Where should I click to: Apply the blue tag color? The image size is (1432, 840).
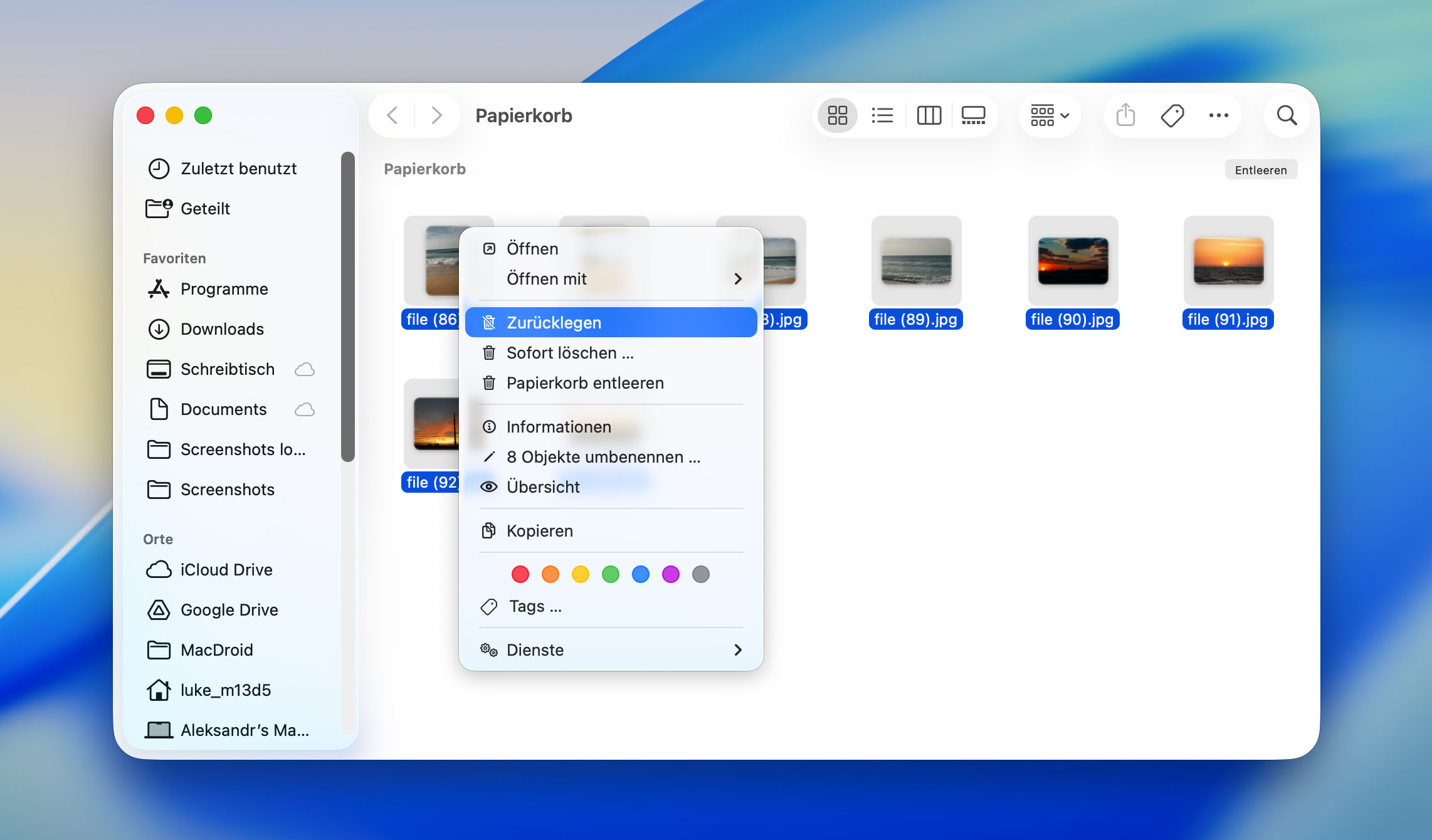point(641,574)
